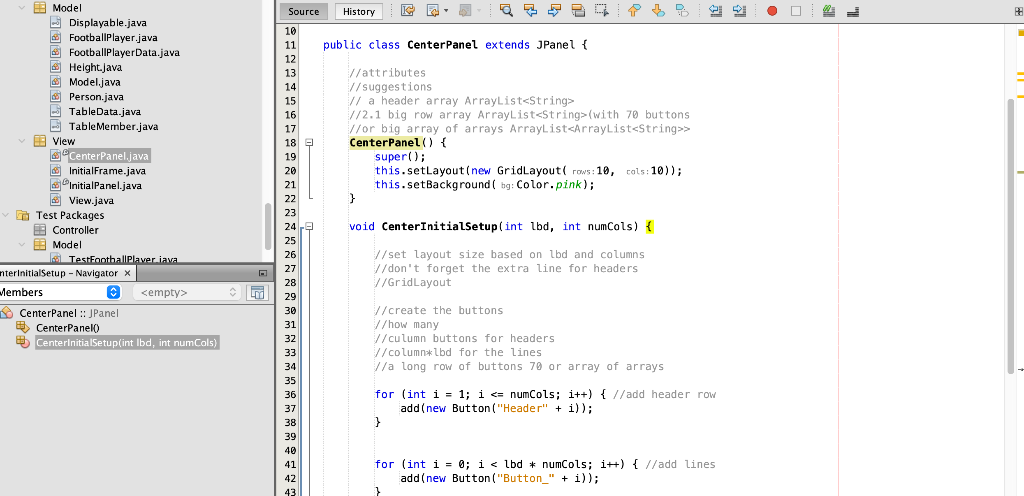Screen dimensions: 1024x496
Task: Click the editor vertical scrollbar thumb
Action: click(1011, 235)
